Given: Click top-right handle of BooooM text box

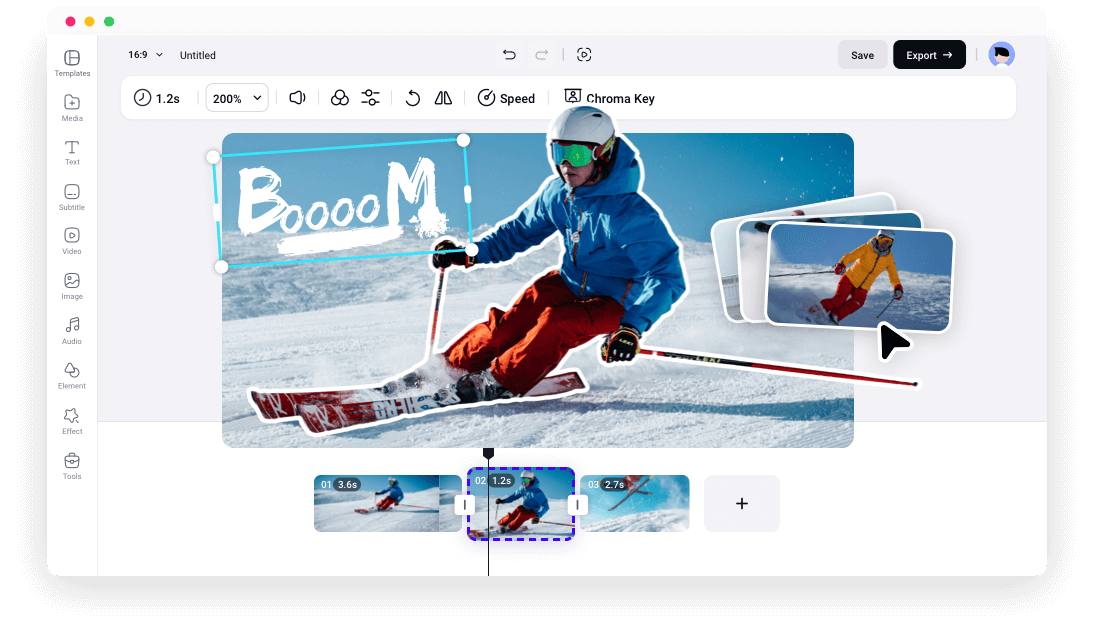Looking at the screenshot, I should (x=463, y=140).
